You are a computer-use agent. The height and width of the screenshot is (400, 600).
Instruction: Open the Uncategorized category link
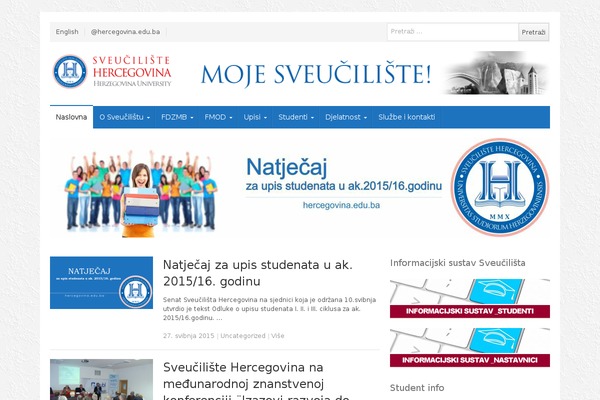click(x=243, y=336)
